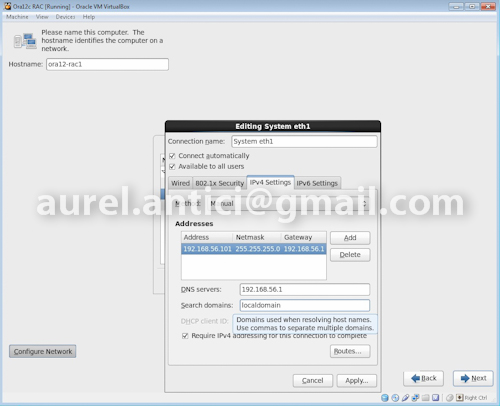Switch to the IPv6 Settings tab
This screenshot has height=406, width=500.
tap(317, 183)
